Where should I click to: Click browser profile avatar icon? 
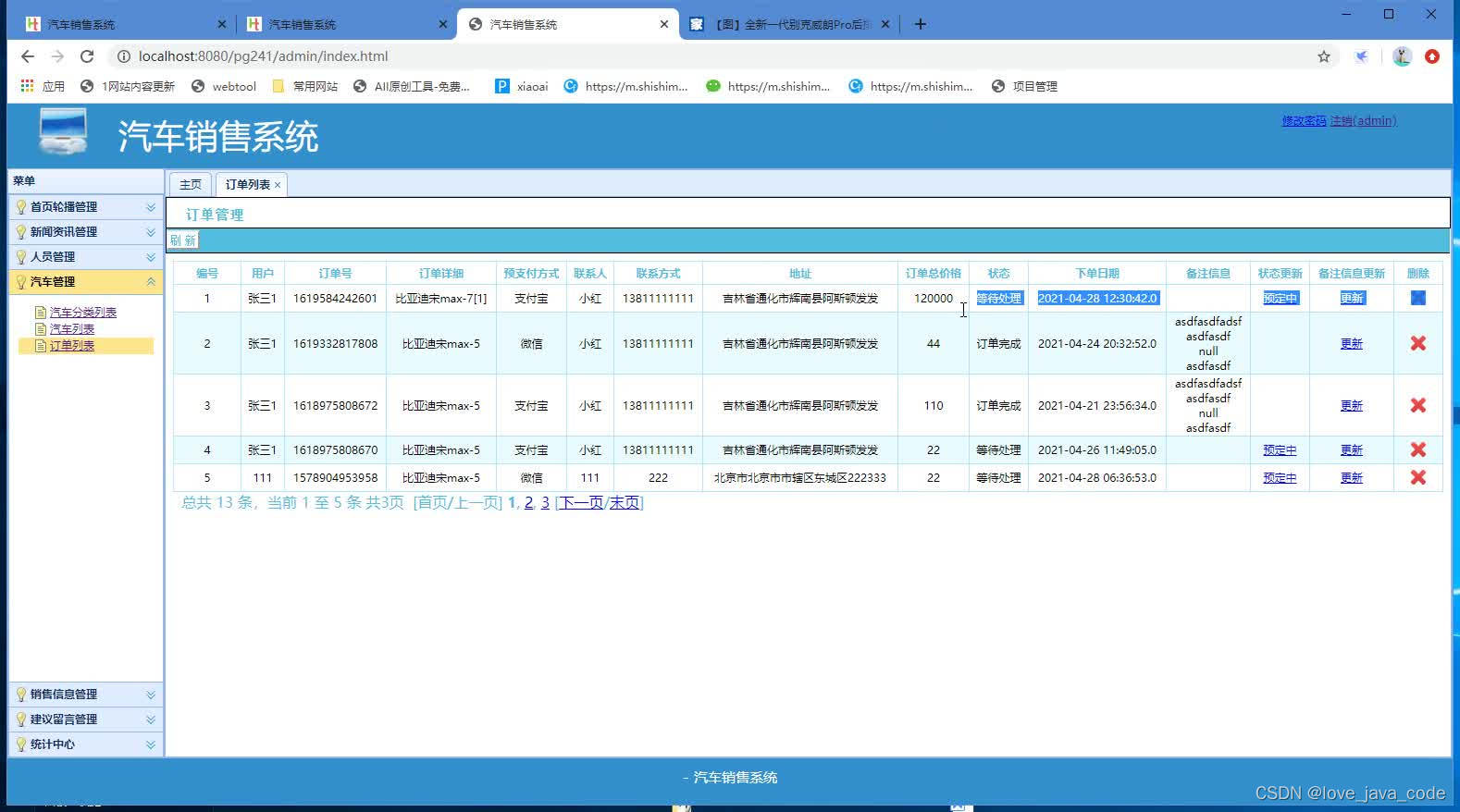1402,56
